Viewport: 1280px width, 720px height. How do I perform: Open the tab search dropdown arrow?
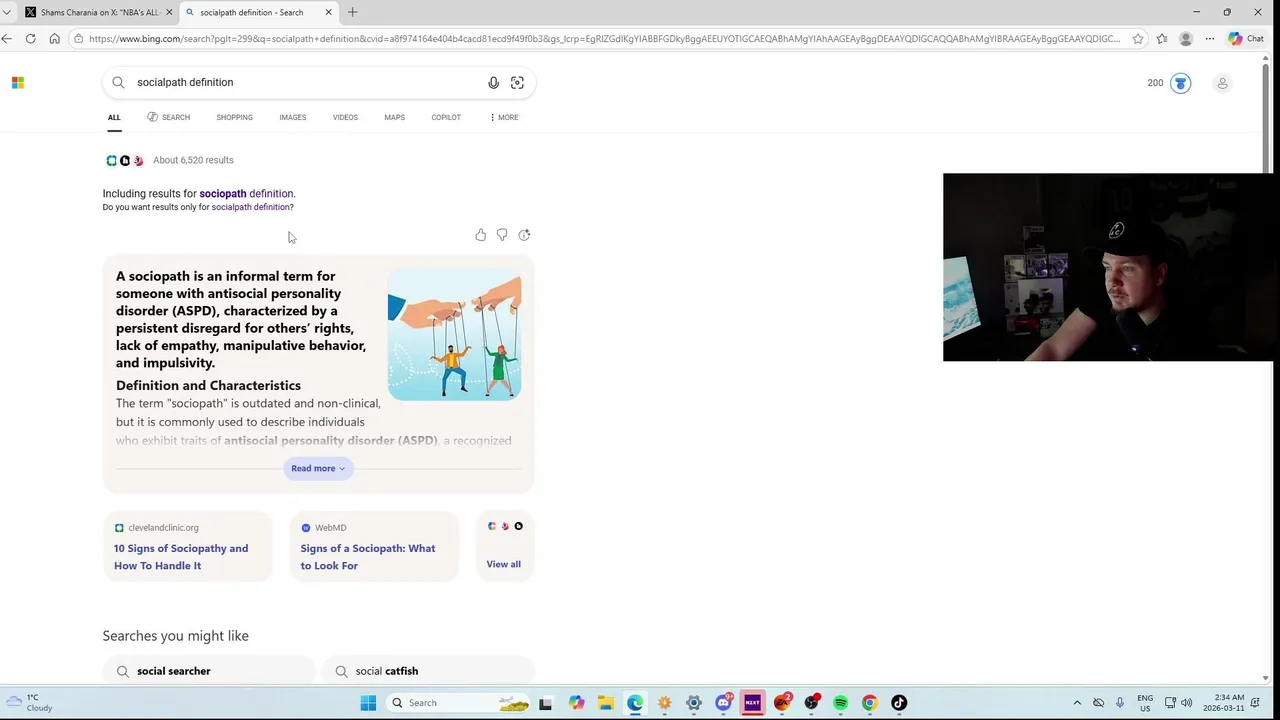point(7,12)
